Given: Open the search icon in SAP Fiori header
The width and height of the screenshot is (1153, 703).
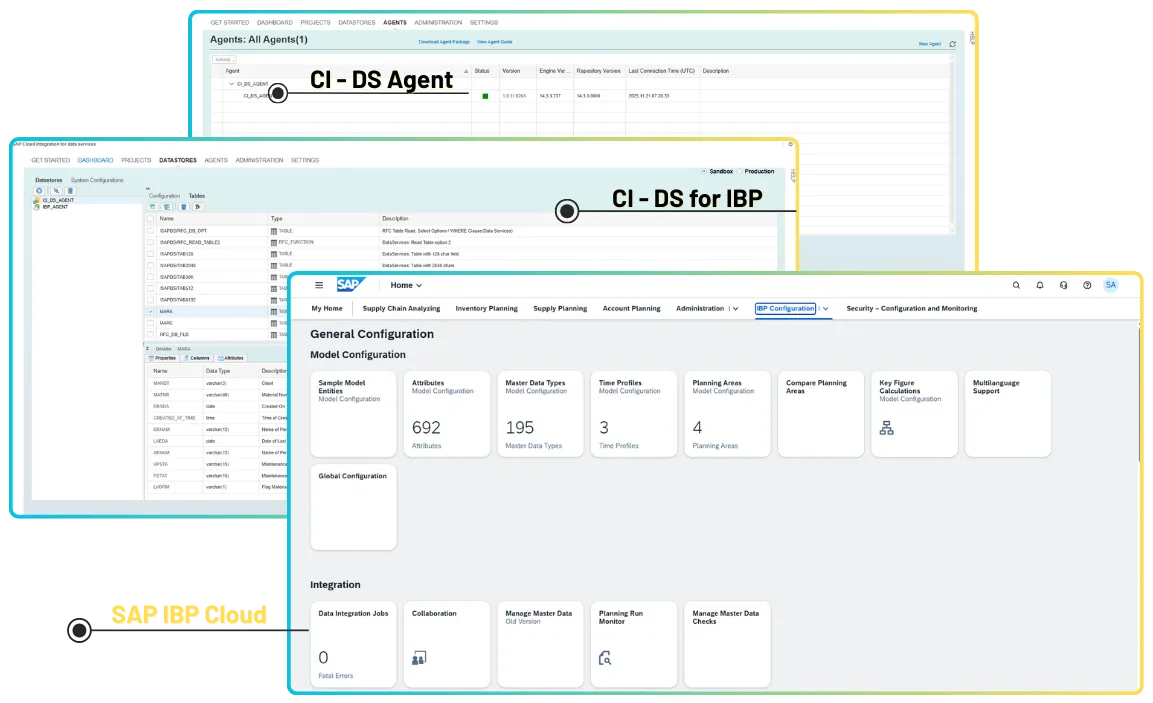Looking at the screenshot, I should pos(1016,285).
